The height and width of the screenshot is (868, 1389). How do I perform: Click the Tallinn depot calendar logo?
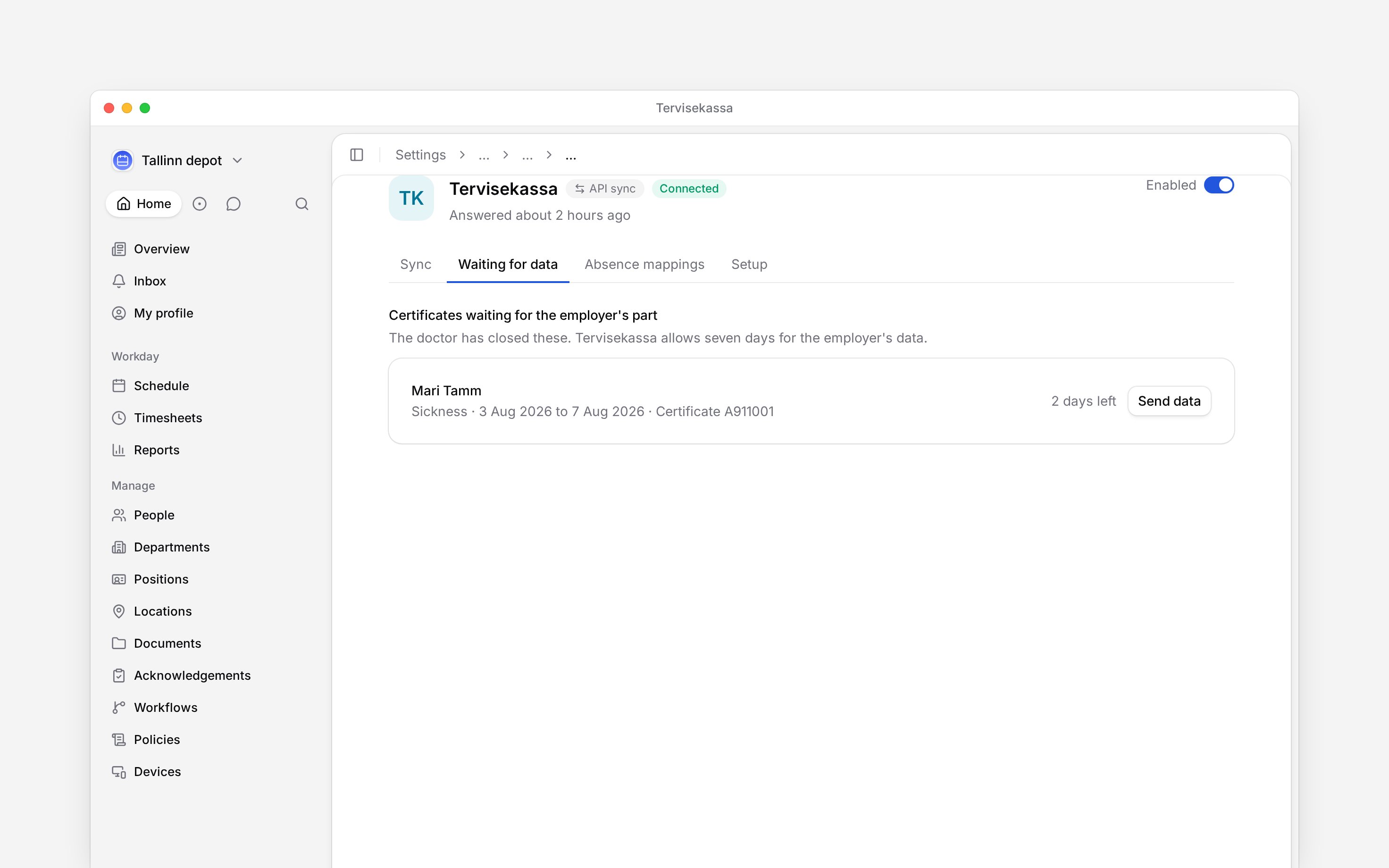click(122, 160)
